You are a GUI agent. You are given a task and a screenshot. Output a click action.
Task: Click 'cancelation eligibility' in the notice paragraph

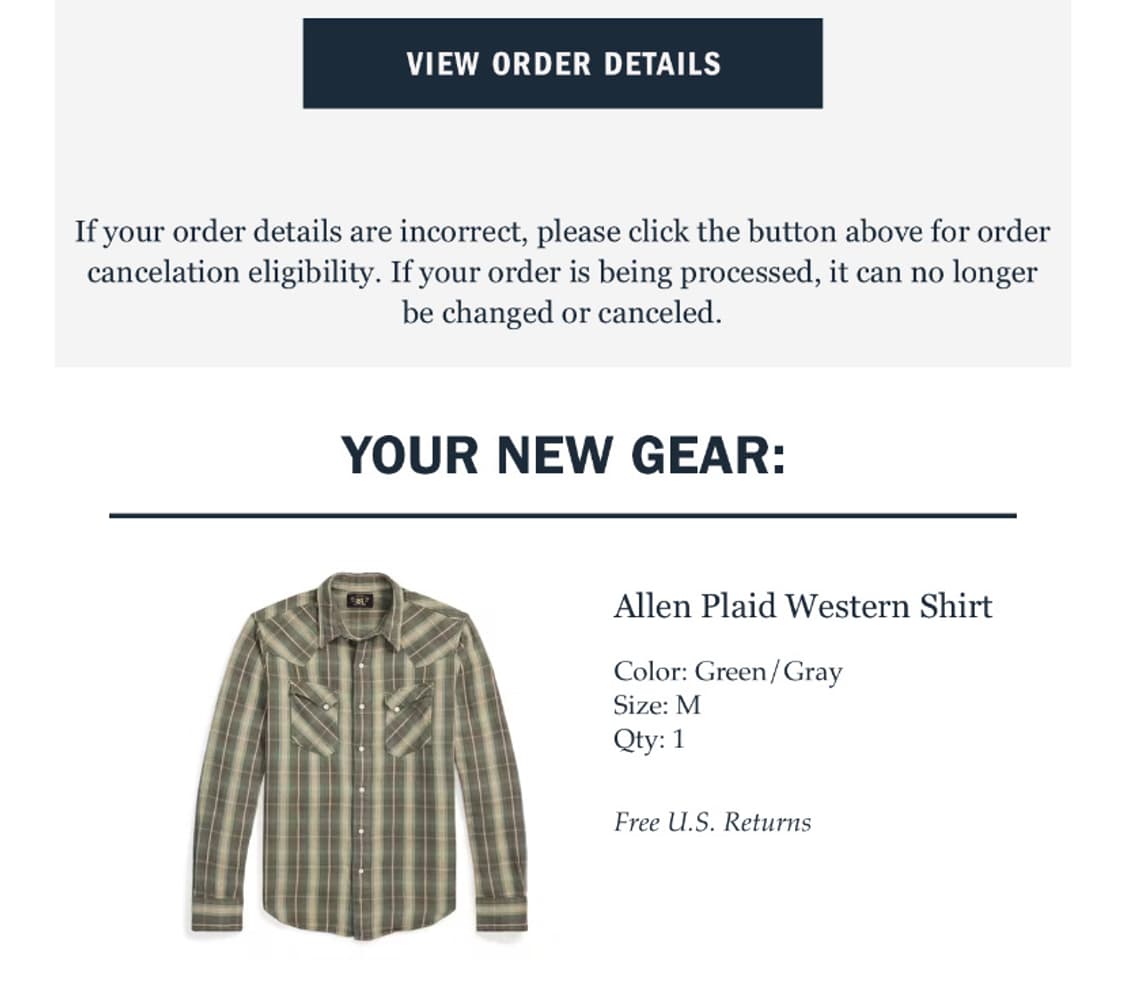(x=234, y=273)
